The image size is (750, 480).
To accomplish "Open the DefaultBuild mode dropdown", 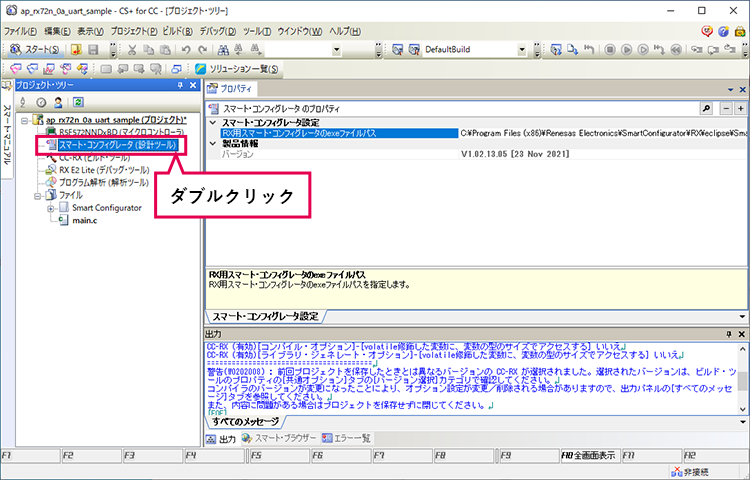I will click(521, 49).
